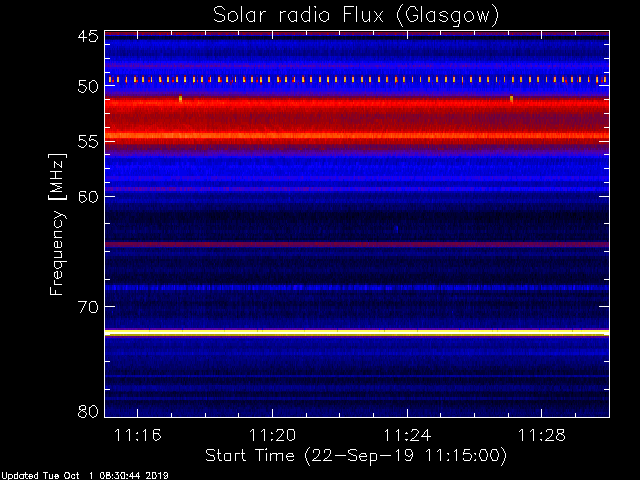Click the 'Updated Tue Oct 1 08:30:44 2019' text
Image resolution: width=640 pixels, height=480 pixels.
pos(84,476)
